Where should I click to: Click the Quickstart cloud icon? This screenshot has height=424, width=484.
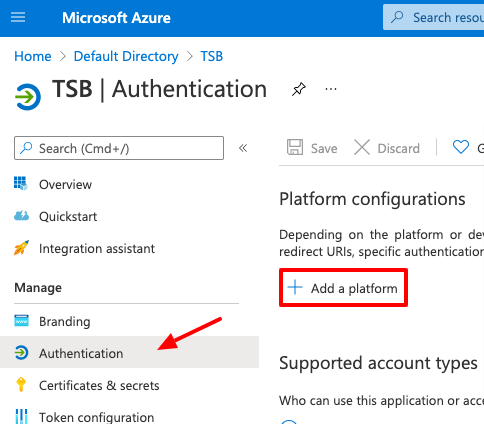21,216
